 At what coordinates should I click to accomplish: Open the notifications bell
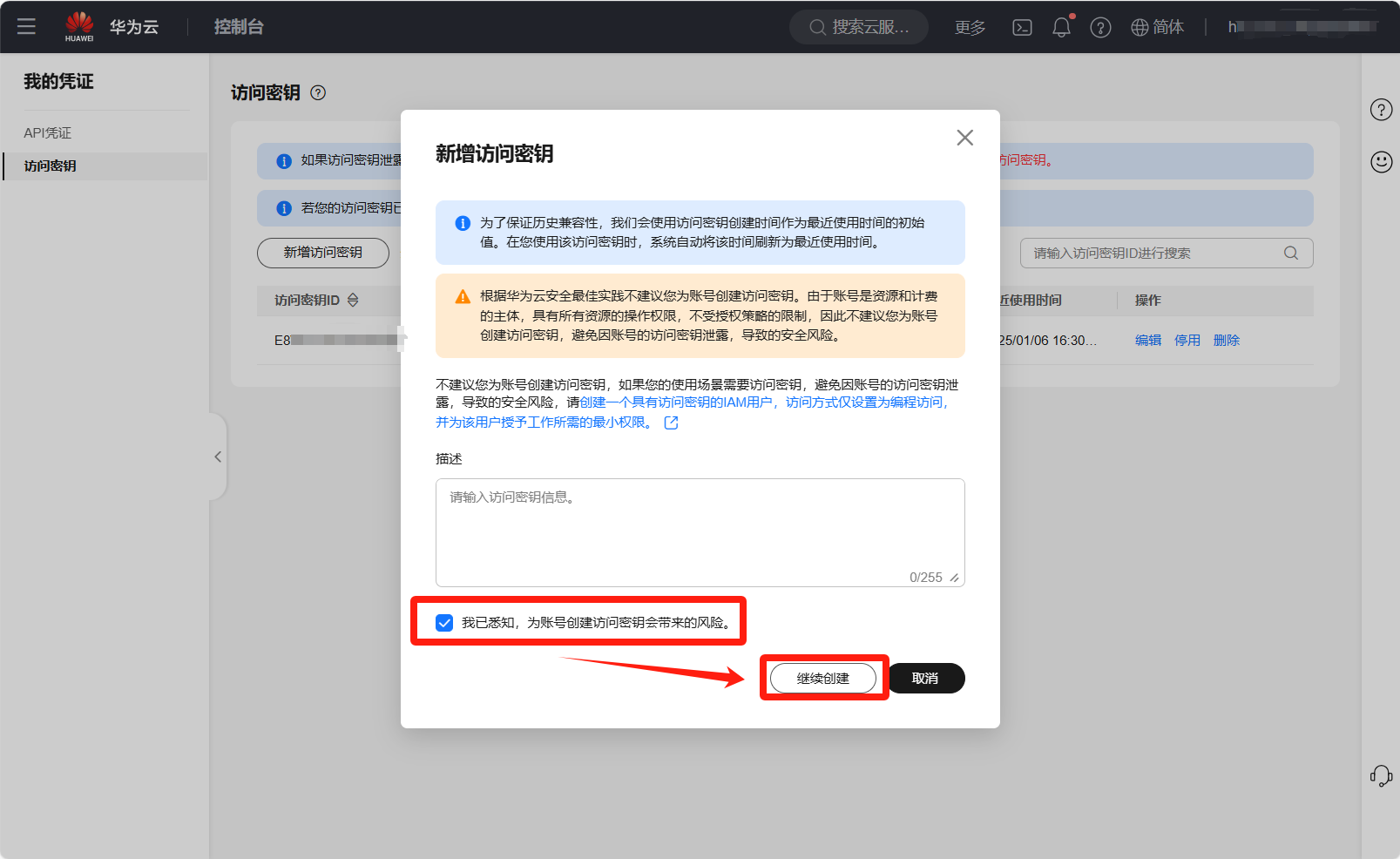tap(1061, 28)
